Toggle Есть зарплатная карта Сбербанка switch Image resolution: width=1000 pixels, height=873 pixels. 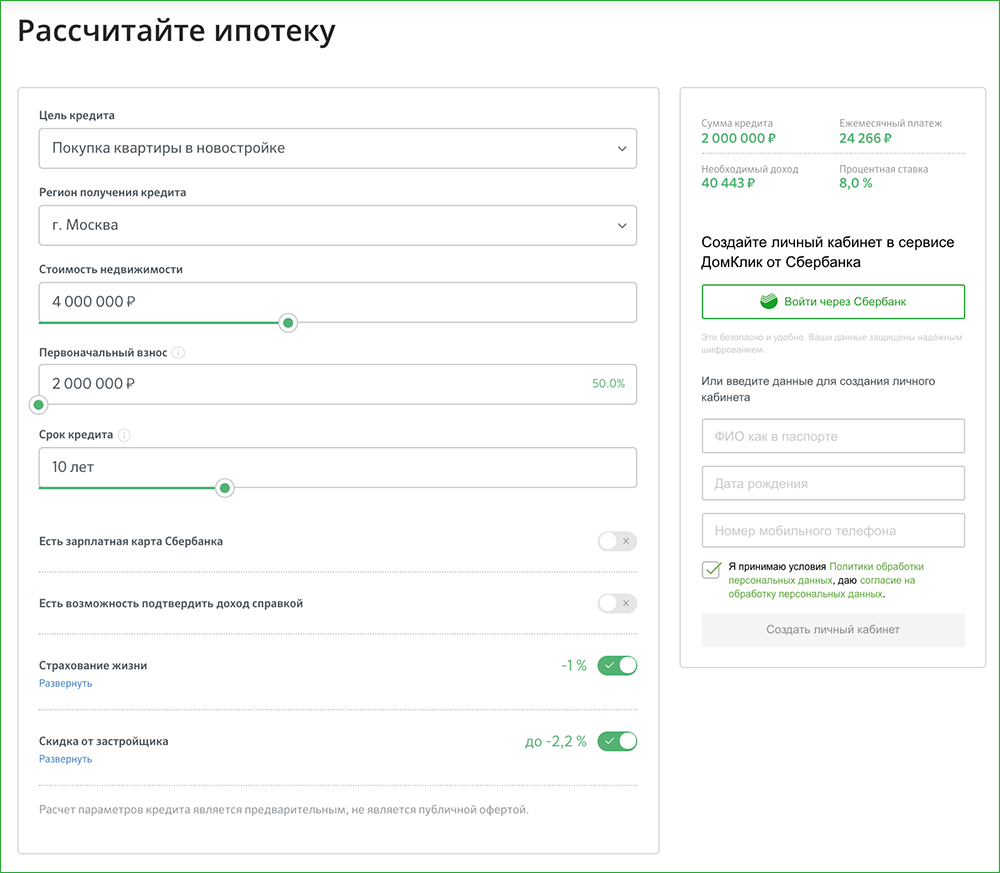click(617, 541)
